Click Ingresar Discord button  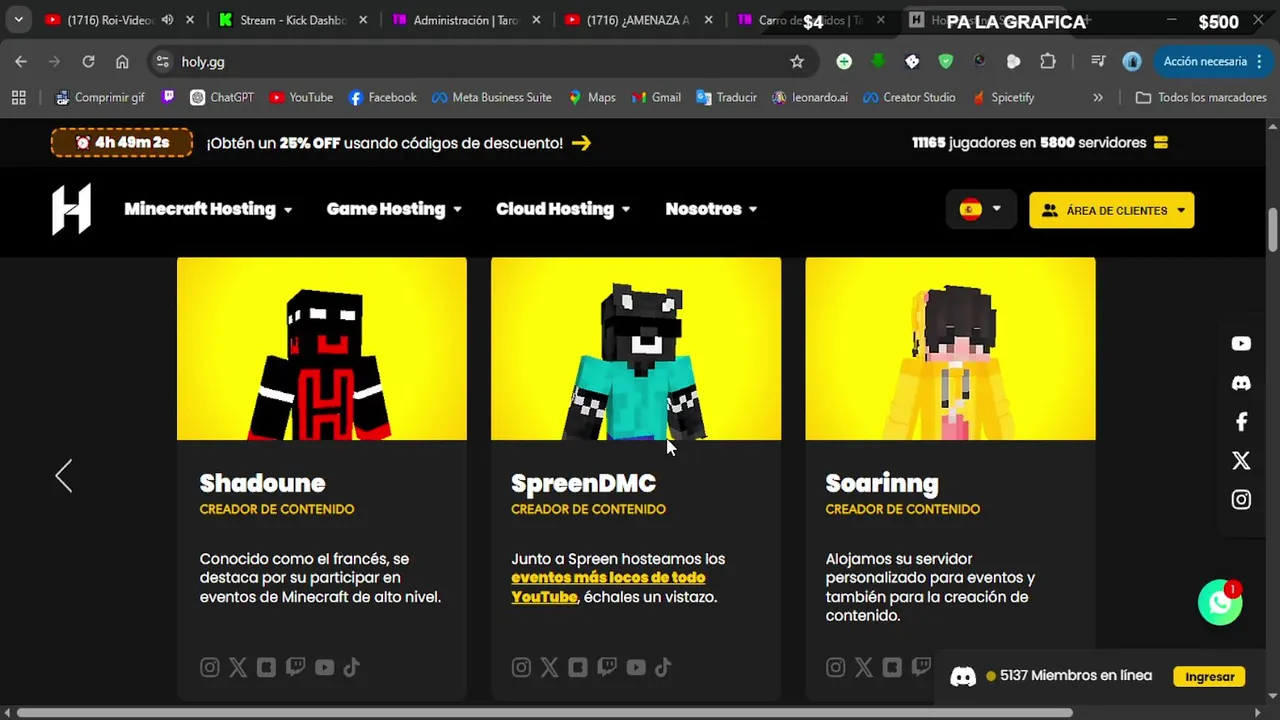[1209, 677]
